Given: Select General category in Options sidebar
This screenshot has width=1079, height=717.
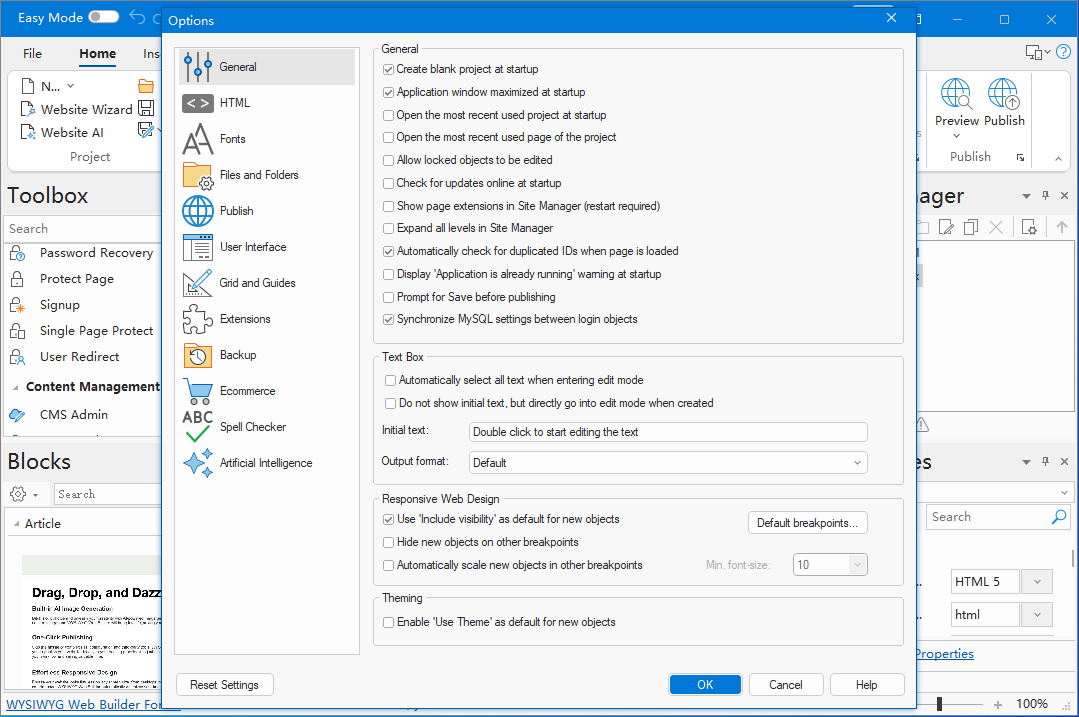Looking at the screenshot, I should pyautogui.click(x=267, y=67).
